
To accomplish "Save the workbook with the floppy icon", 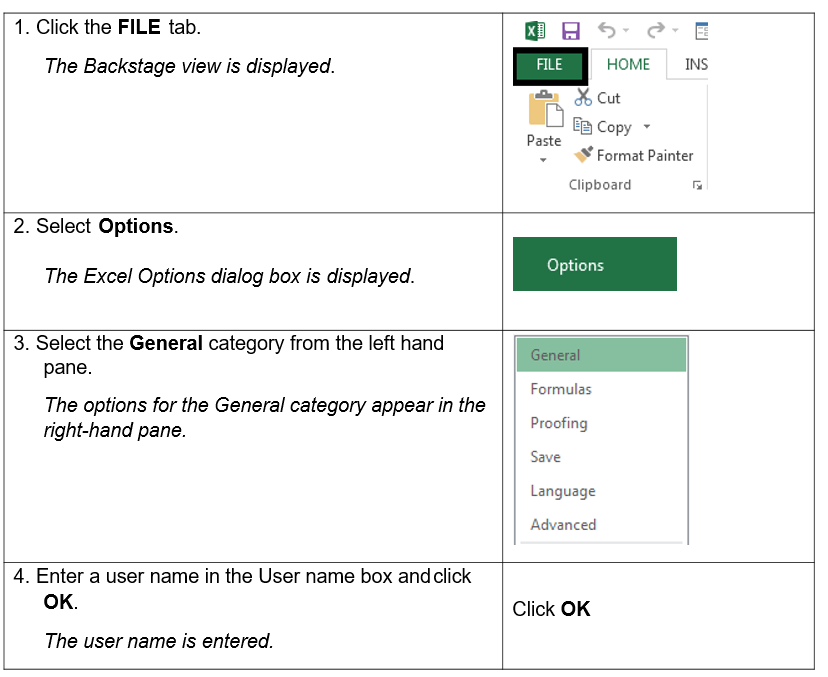I will point(570,31).
